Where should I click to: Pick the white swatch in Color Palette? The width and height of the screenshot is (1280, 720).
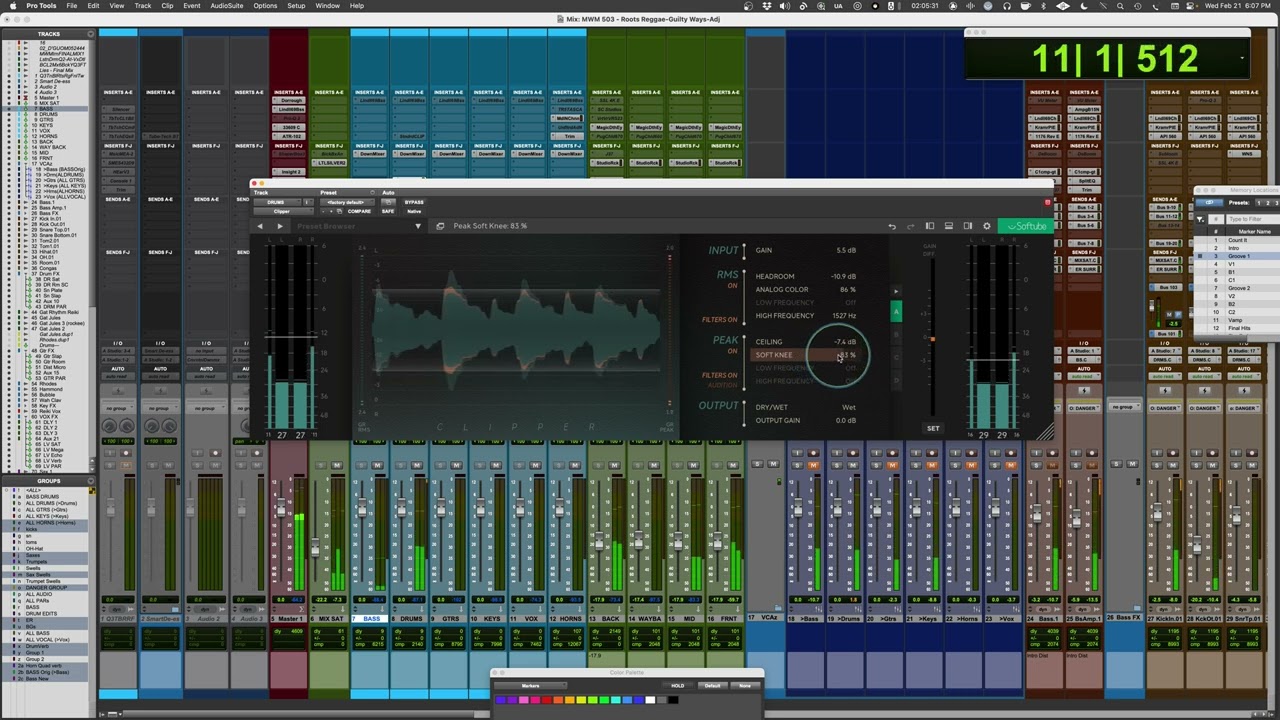[x=650, y=700]
